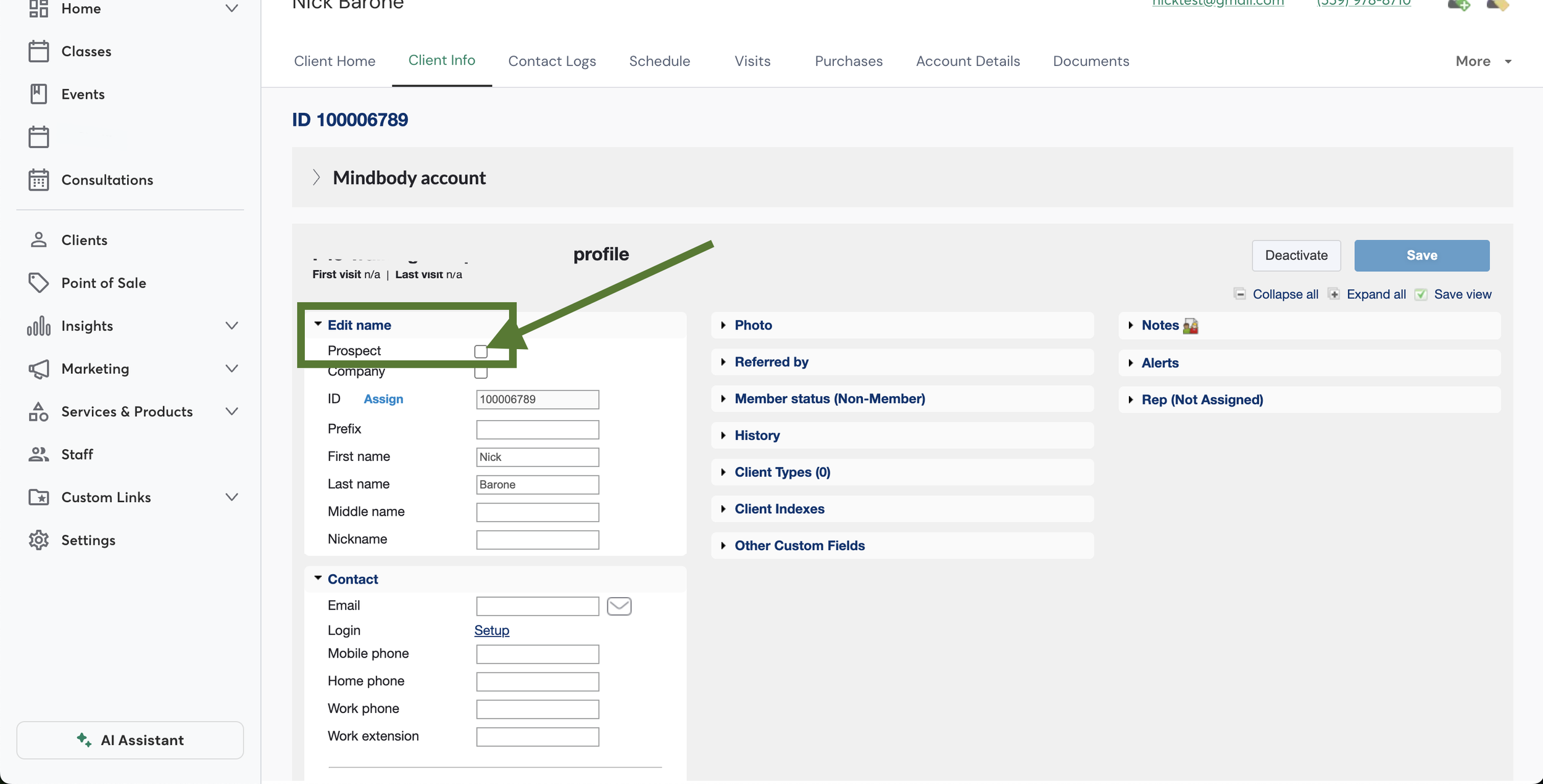Click the Setup login link
Image resolution: width=1543 pixels, height=784 pixels.
point(491,630)
